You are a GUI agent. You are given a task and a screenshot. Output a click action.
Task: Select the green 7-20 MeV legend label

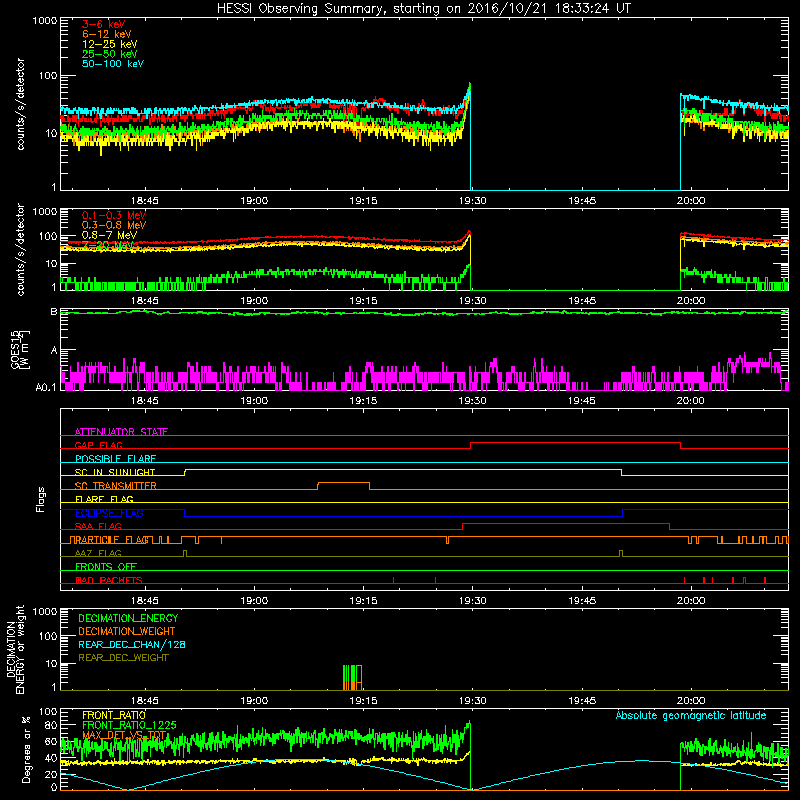coord(108,245)
